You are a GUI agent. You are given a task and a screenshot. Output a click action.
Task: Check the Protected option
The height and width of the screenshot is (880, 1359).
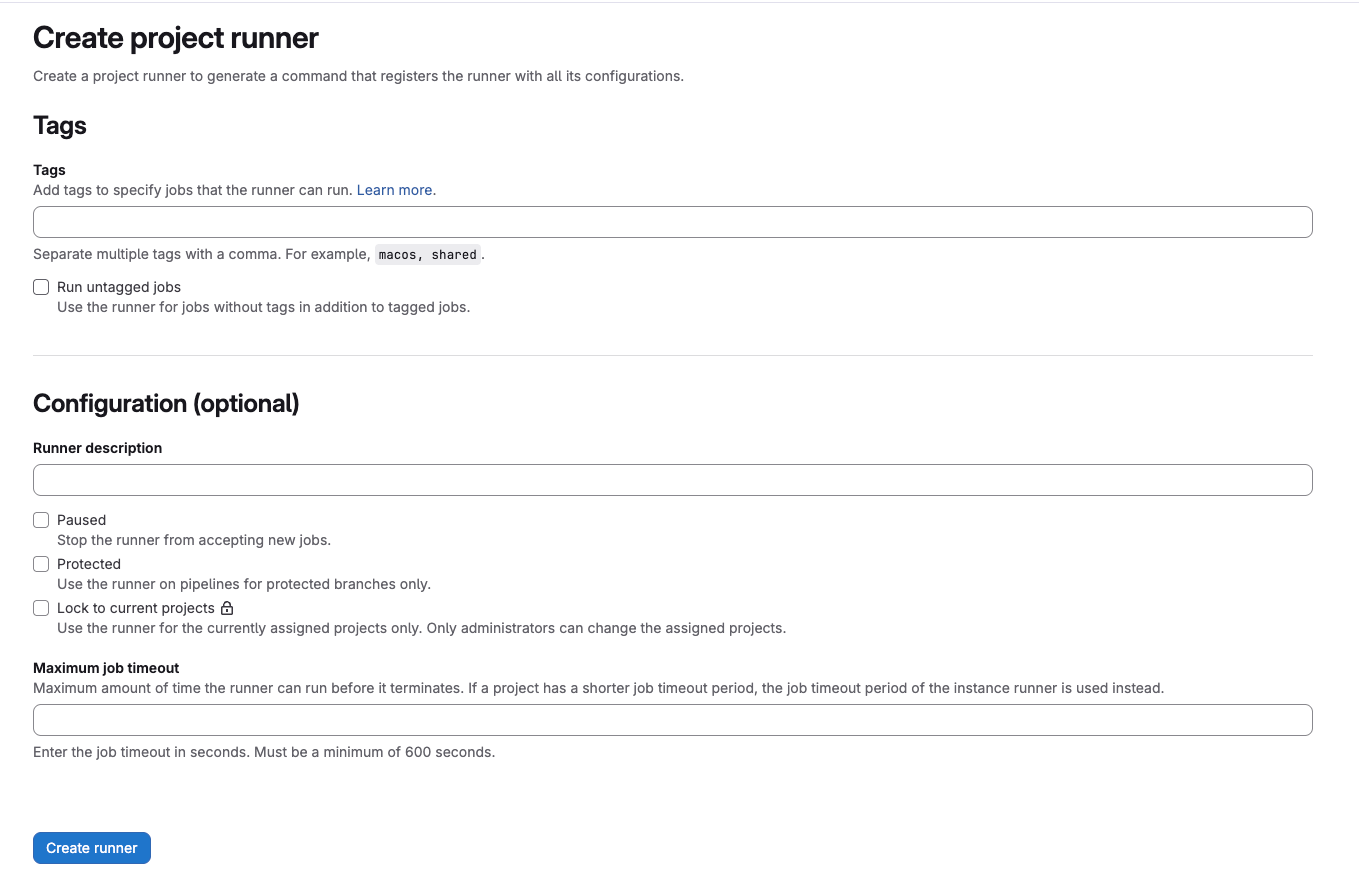click(x=41, y=564)
